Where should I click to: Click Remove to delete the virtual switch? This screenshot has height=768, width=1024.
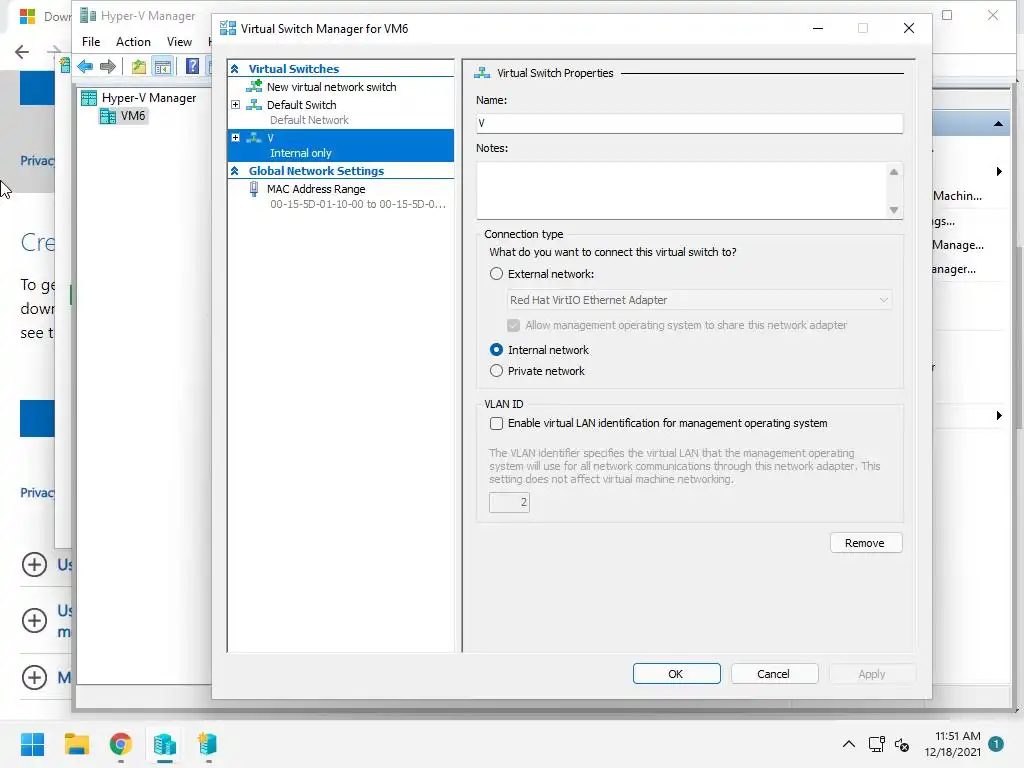[866, 543]
